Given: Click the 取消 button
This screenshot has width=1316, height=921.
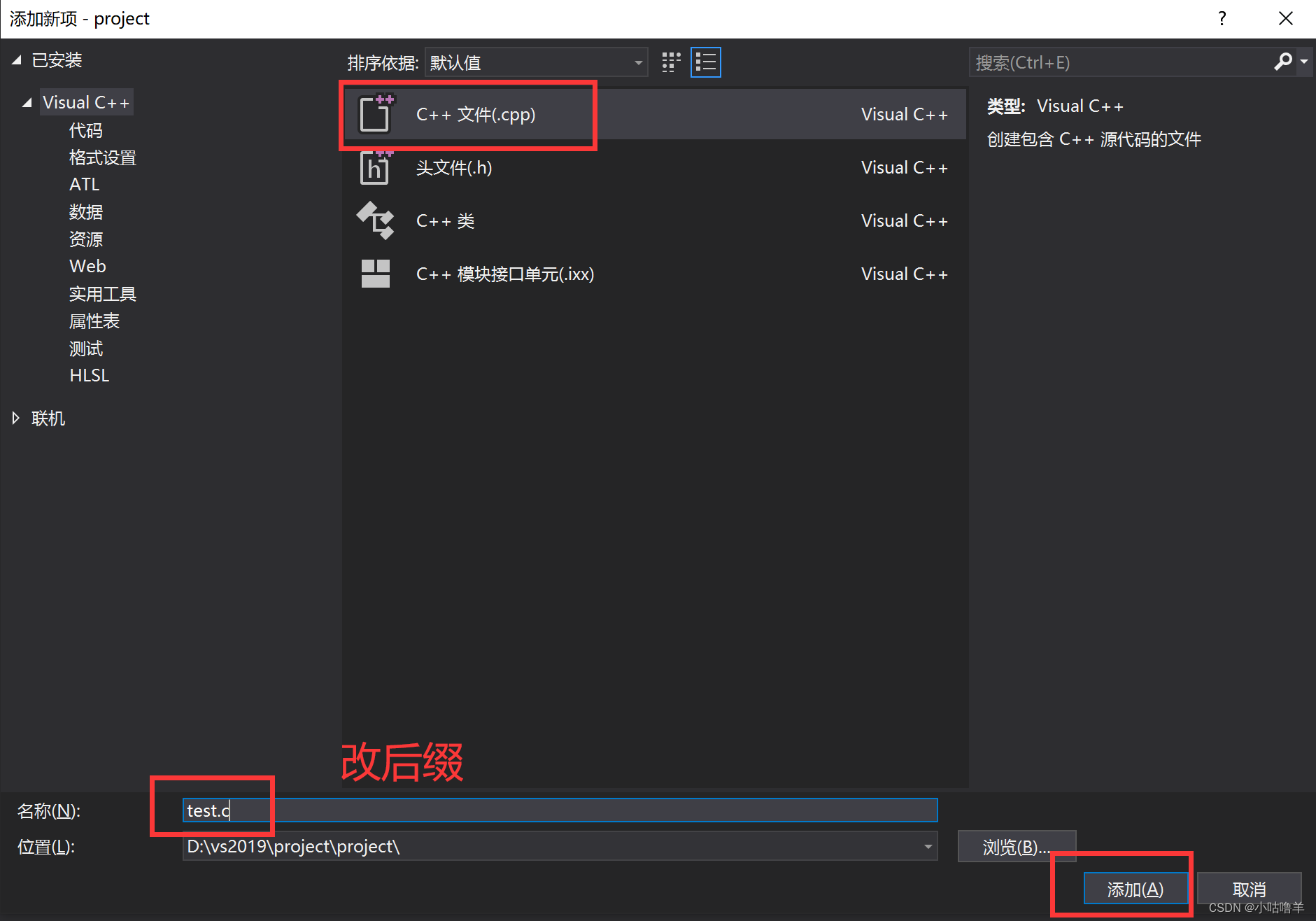Looking at the screenshot, I should tap(1250, 888).
